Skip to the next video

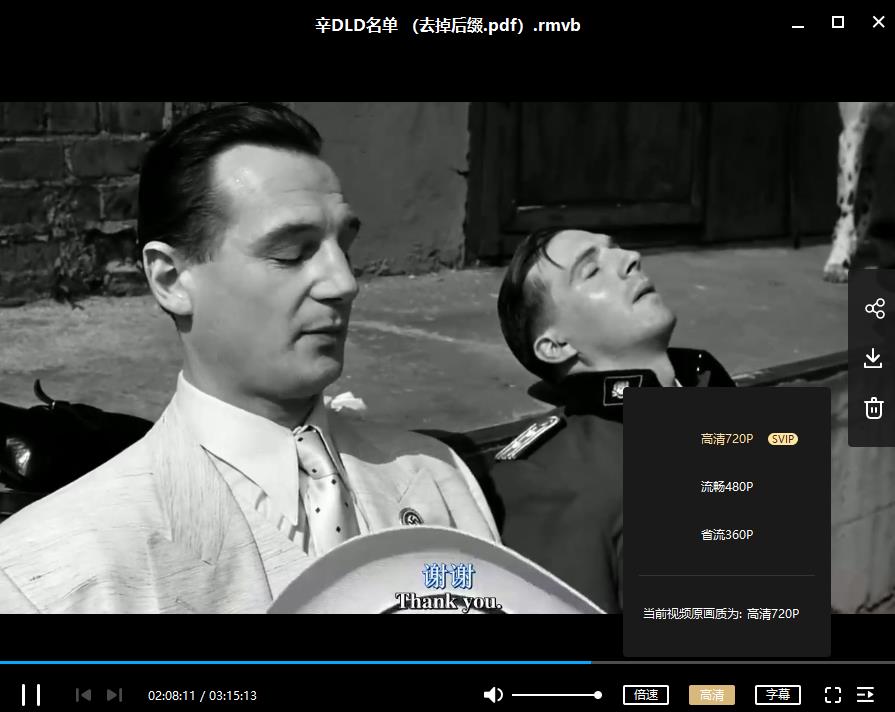point(114,695)
